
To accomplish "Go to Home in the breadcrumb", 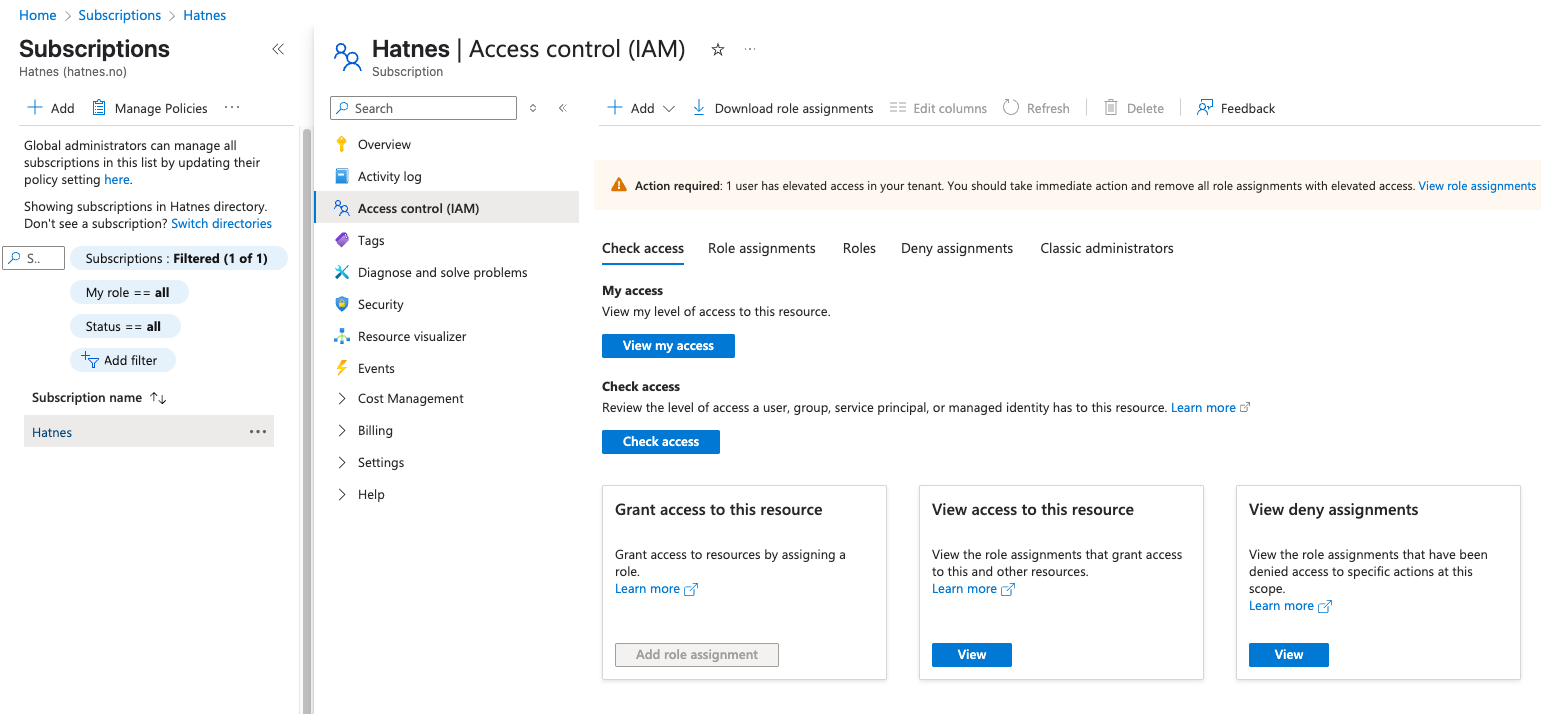I will coord(38,15).
